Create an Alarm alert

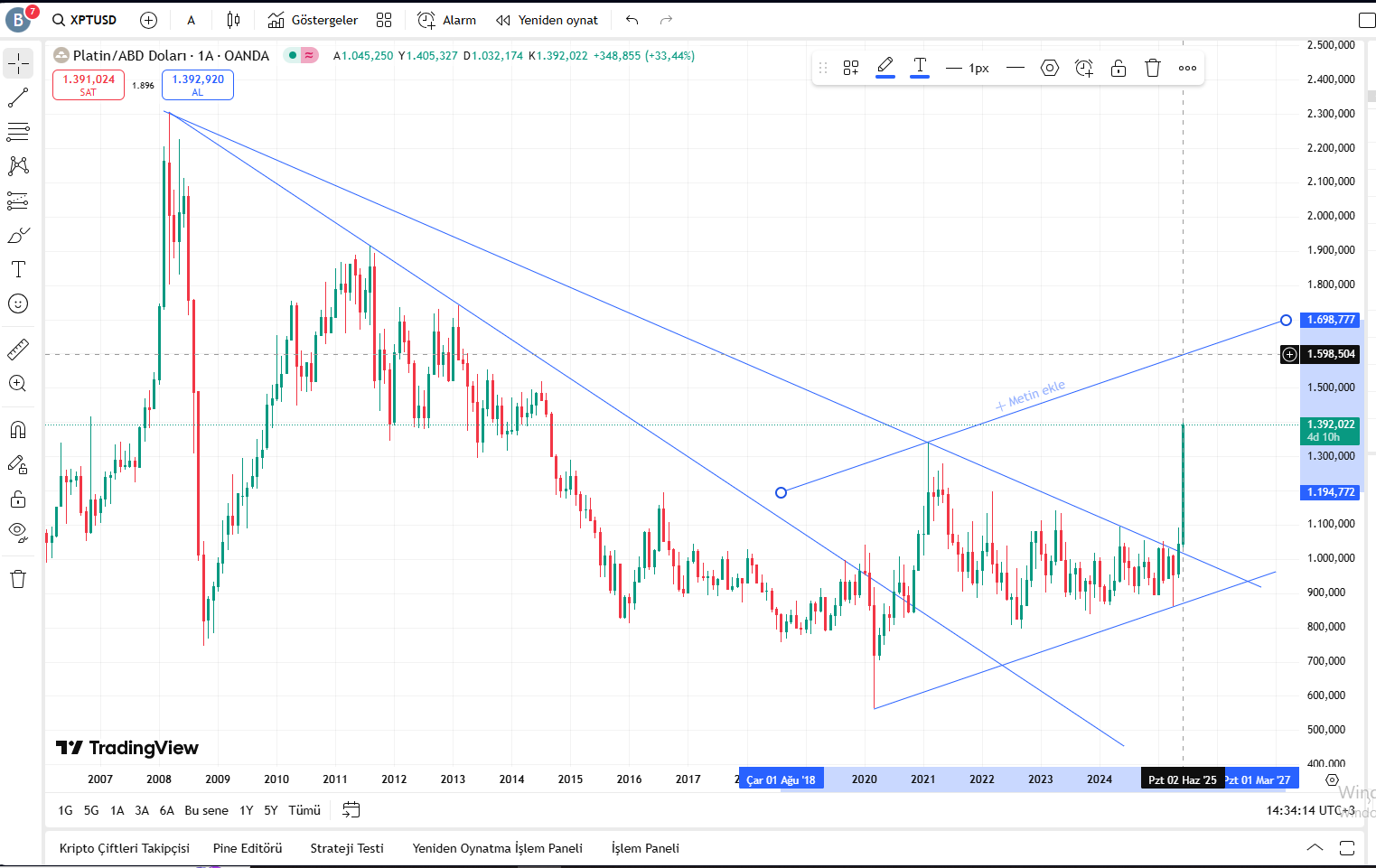(447, 20)
